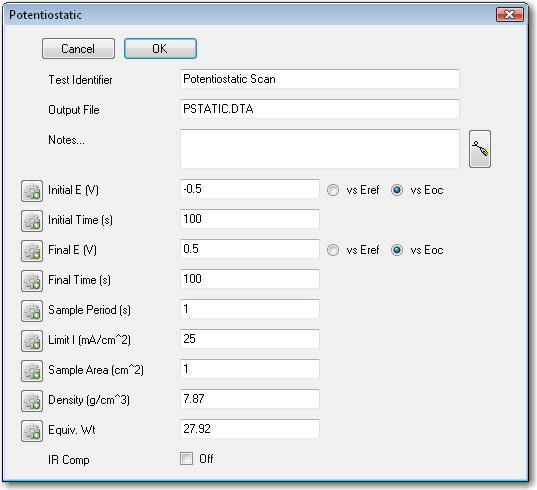This screenshot has height=490, width=537.
Task: Click the gear icon beside Final E (V)
Action: pos(32,251)
